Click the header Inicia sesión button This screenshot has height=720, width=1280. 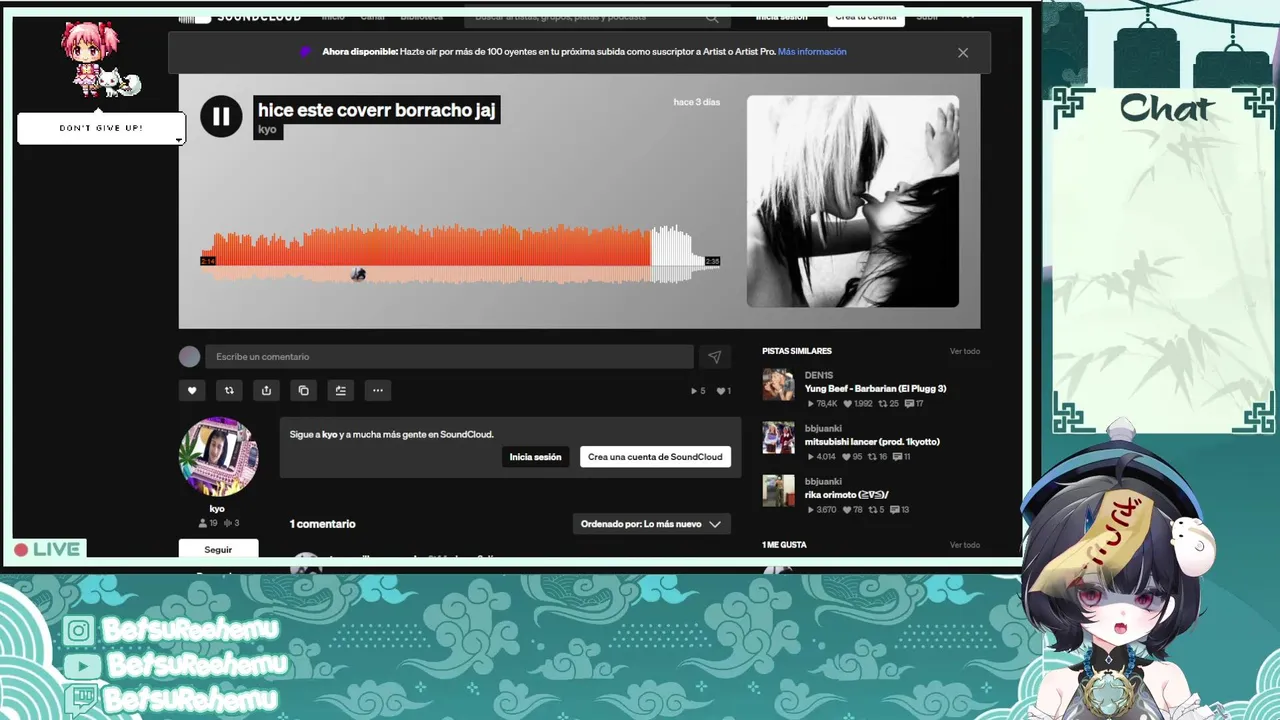coord(781,16)
